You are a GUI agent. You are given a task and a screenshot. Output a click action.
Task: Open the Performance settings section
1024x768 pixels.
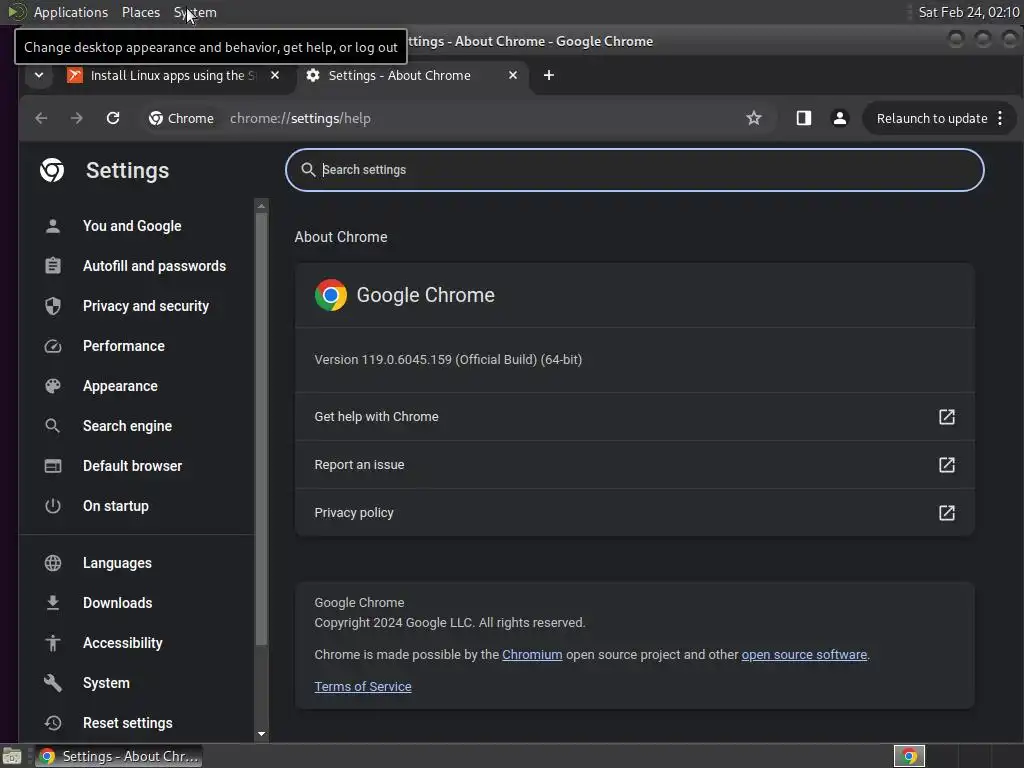tap(123, 346)
